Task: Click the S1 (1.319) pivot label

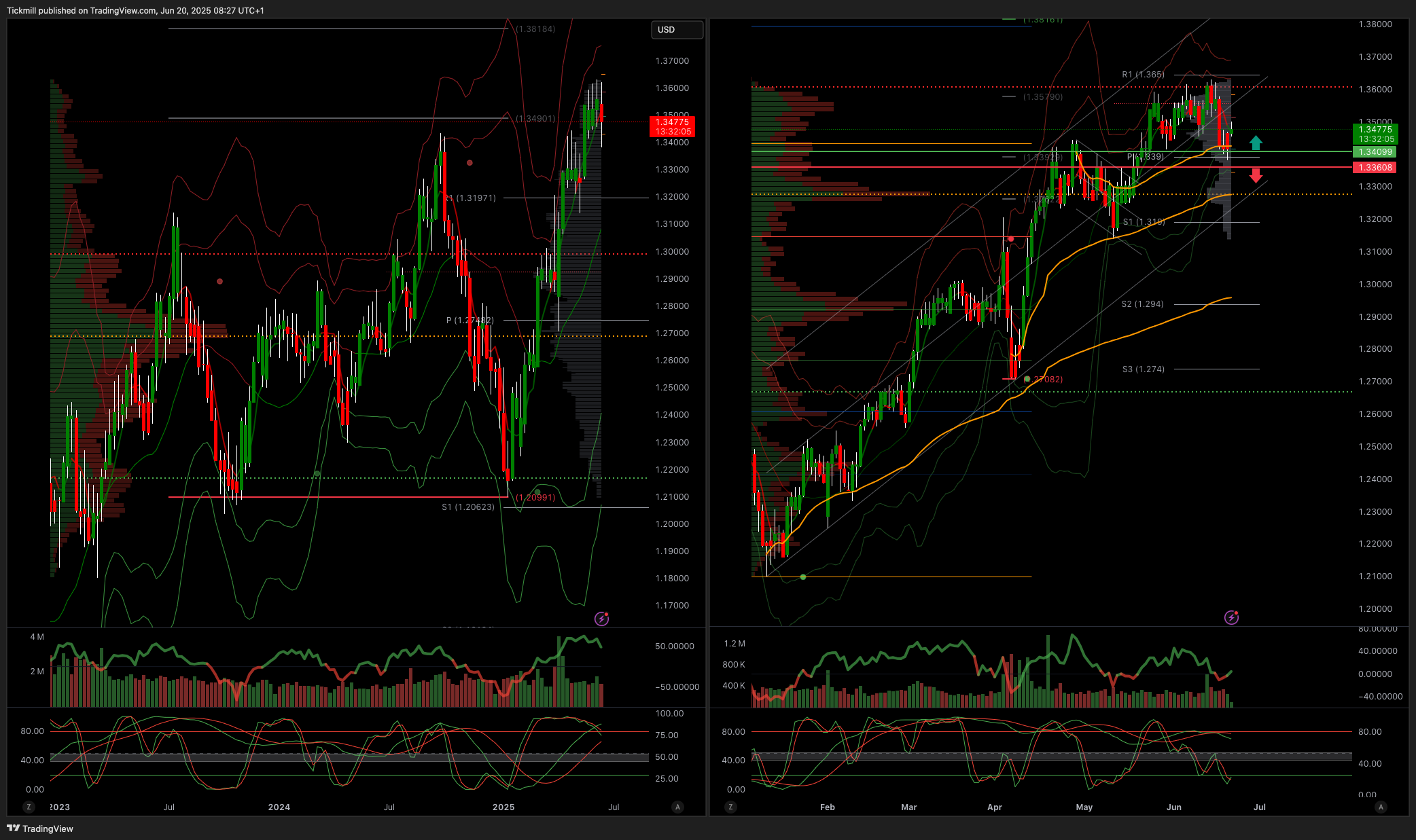Action: (1144, 222)
